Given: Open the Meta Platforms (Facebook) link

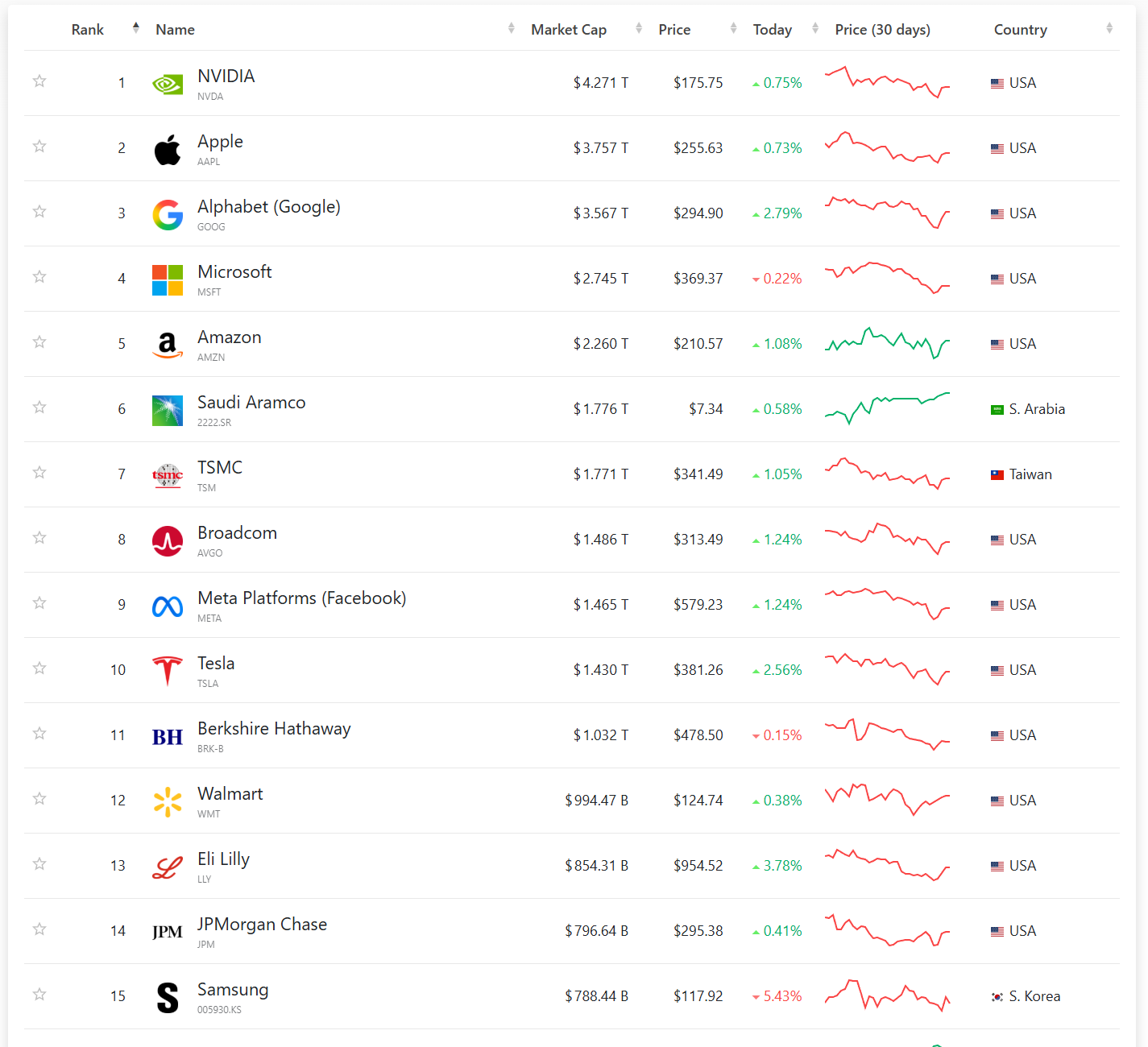Looking at the screenshot, I should [x=302, y=598].
